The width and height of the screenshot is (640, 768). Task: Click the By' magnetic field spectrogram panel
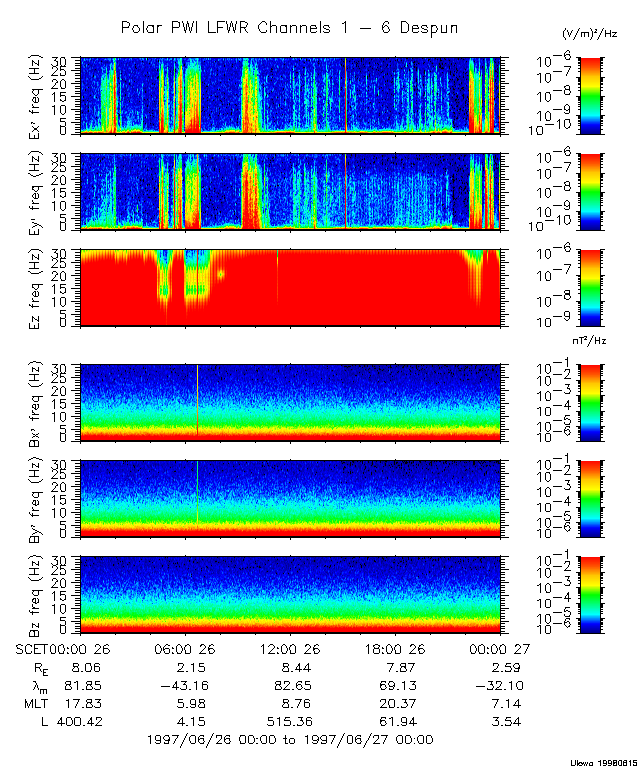tap(289, 497)
